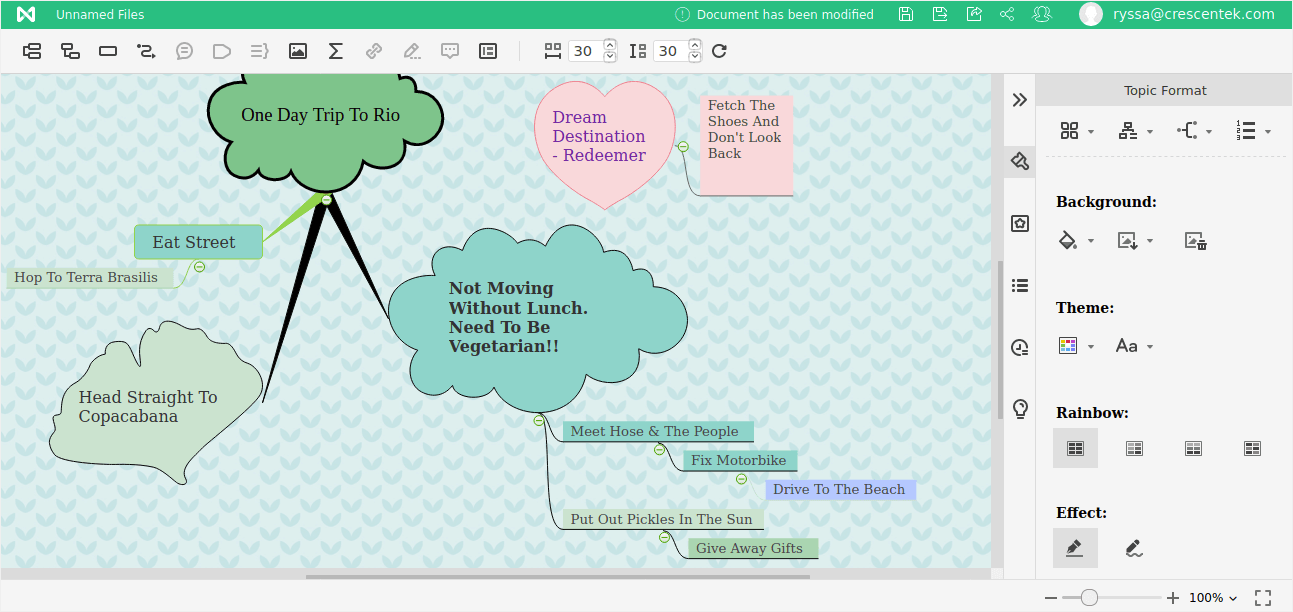1293x612 pixels.
Task: Select the second Rainbow style option
Action: (1134, 448)
